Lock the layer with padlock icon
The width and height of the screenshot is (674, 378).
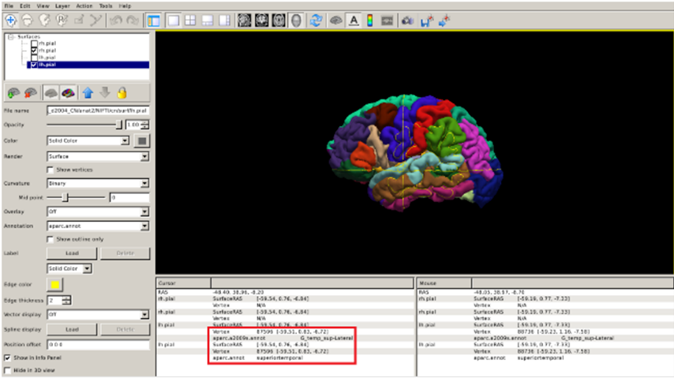pyautogui.click(x=122, y=92)
